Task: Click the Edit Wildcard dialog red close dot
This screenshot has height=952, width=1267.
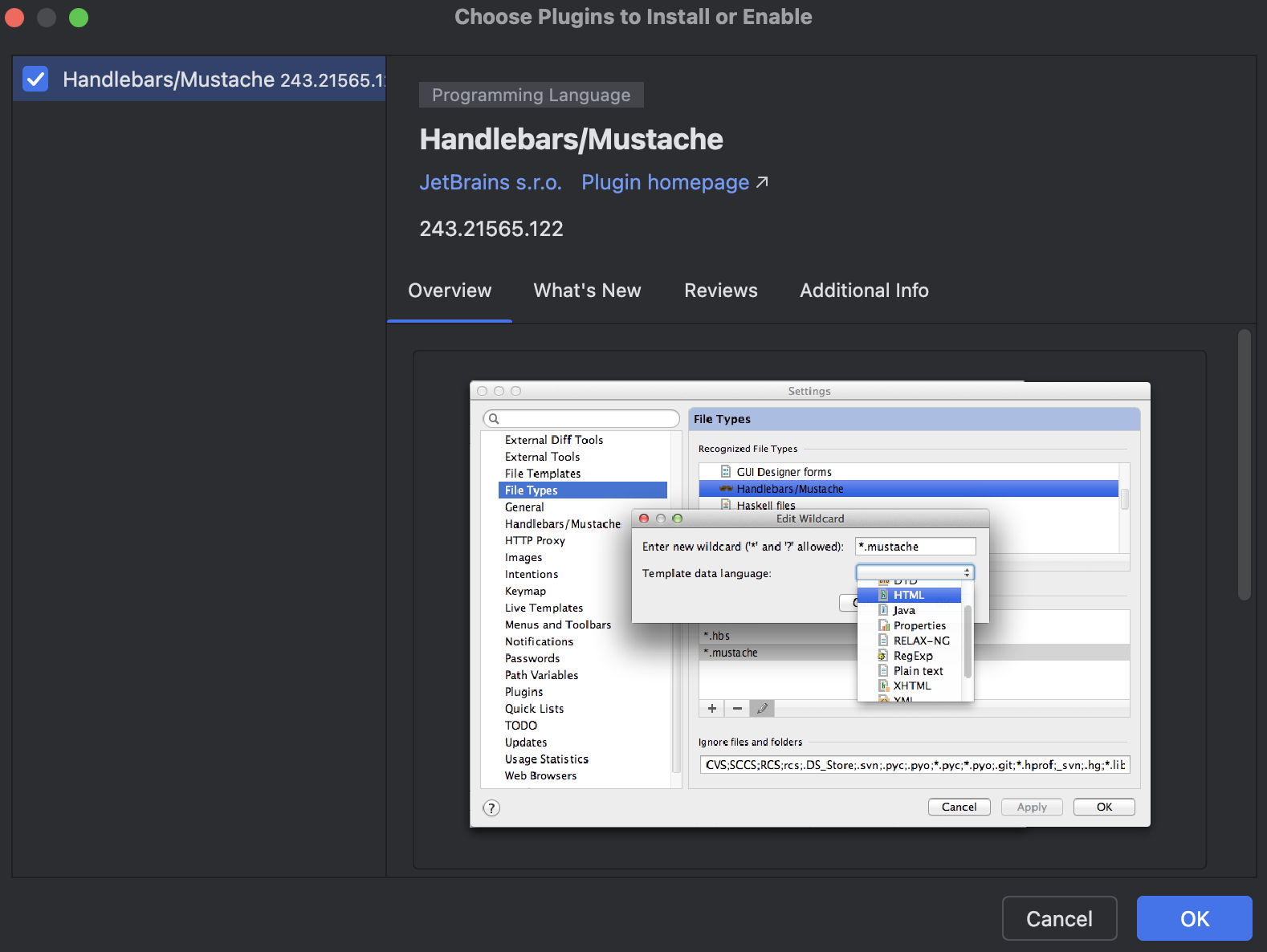Action: [x=644, y=519]
